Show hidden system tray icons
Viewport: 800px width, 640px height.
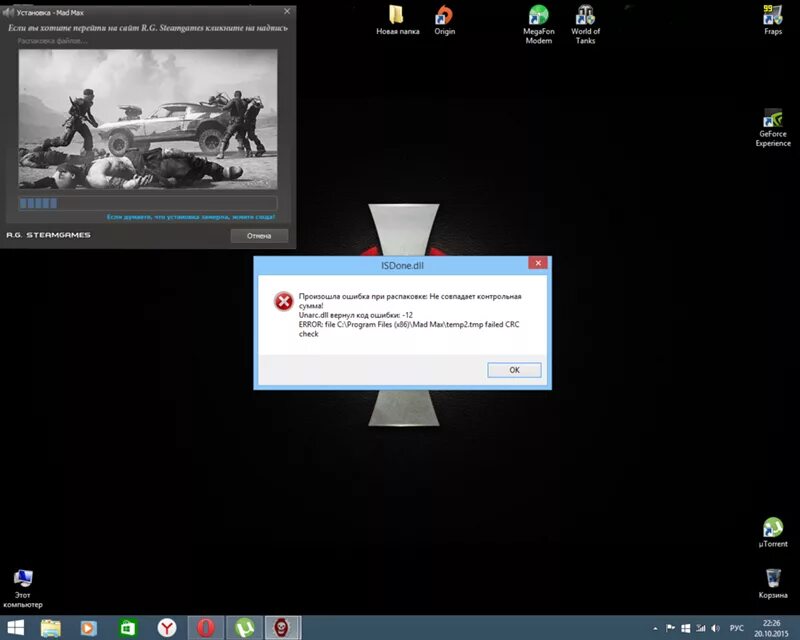coord(655,628)
